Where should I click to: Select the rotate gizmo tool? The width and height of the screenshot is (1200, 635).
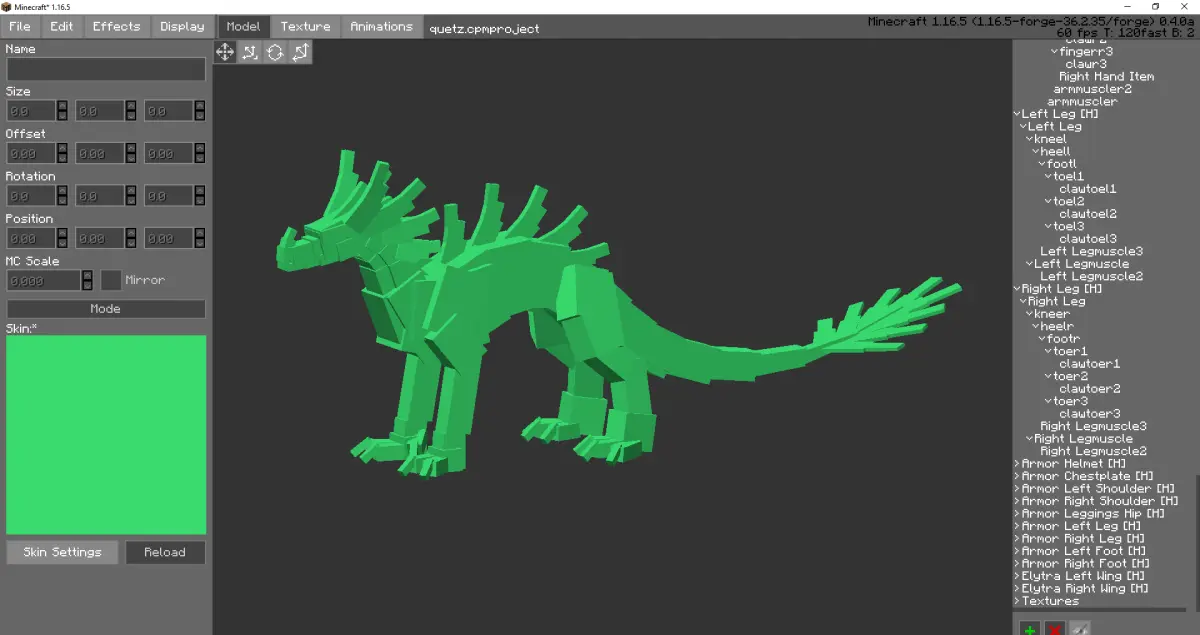pos(275,52)
